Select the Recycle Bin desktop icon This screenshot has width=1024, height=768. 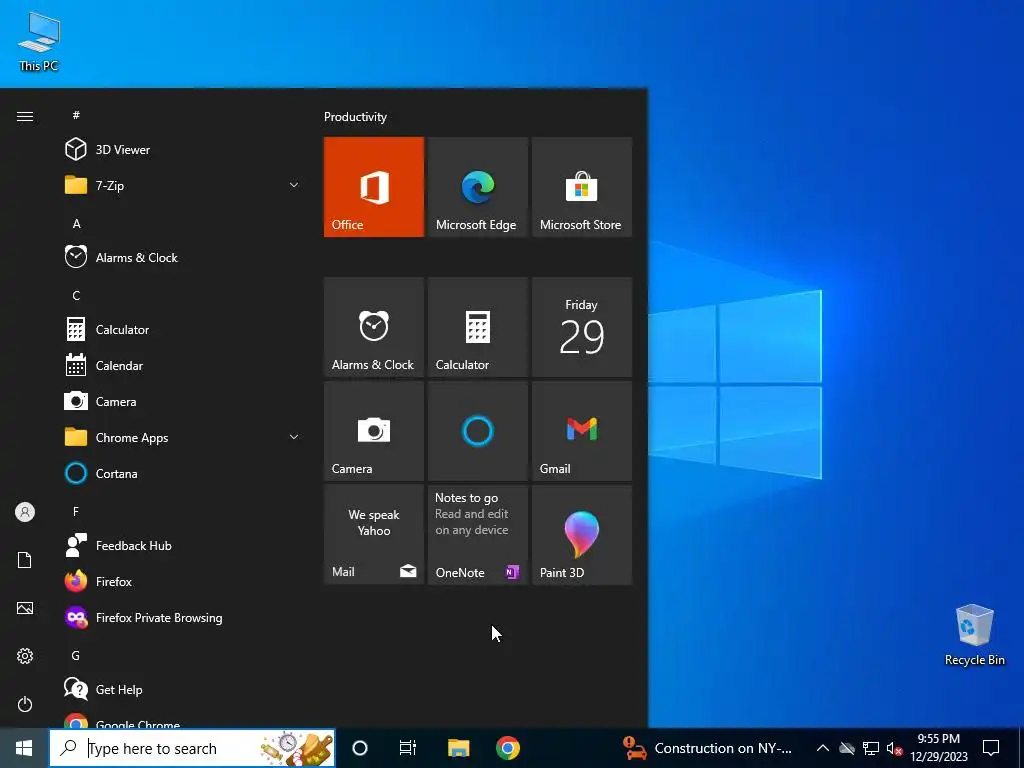coord(974,635)
